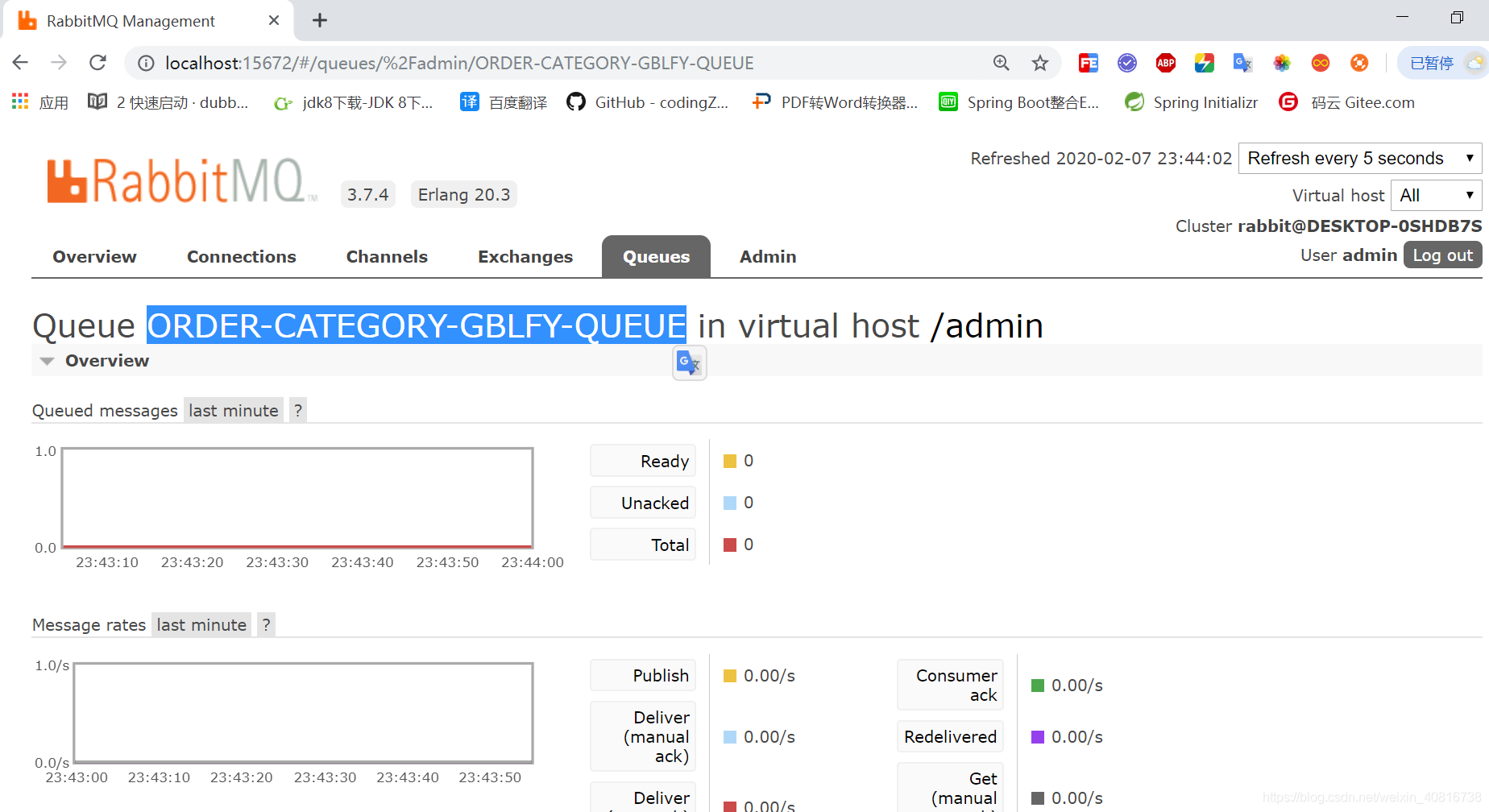1489x812 pixels.
Task: Click the Erlang 20.3 label
Action: [x=464, y=194]
